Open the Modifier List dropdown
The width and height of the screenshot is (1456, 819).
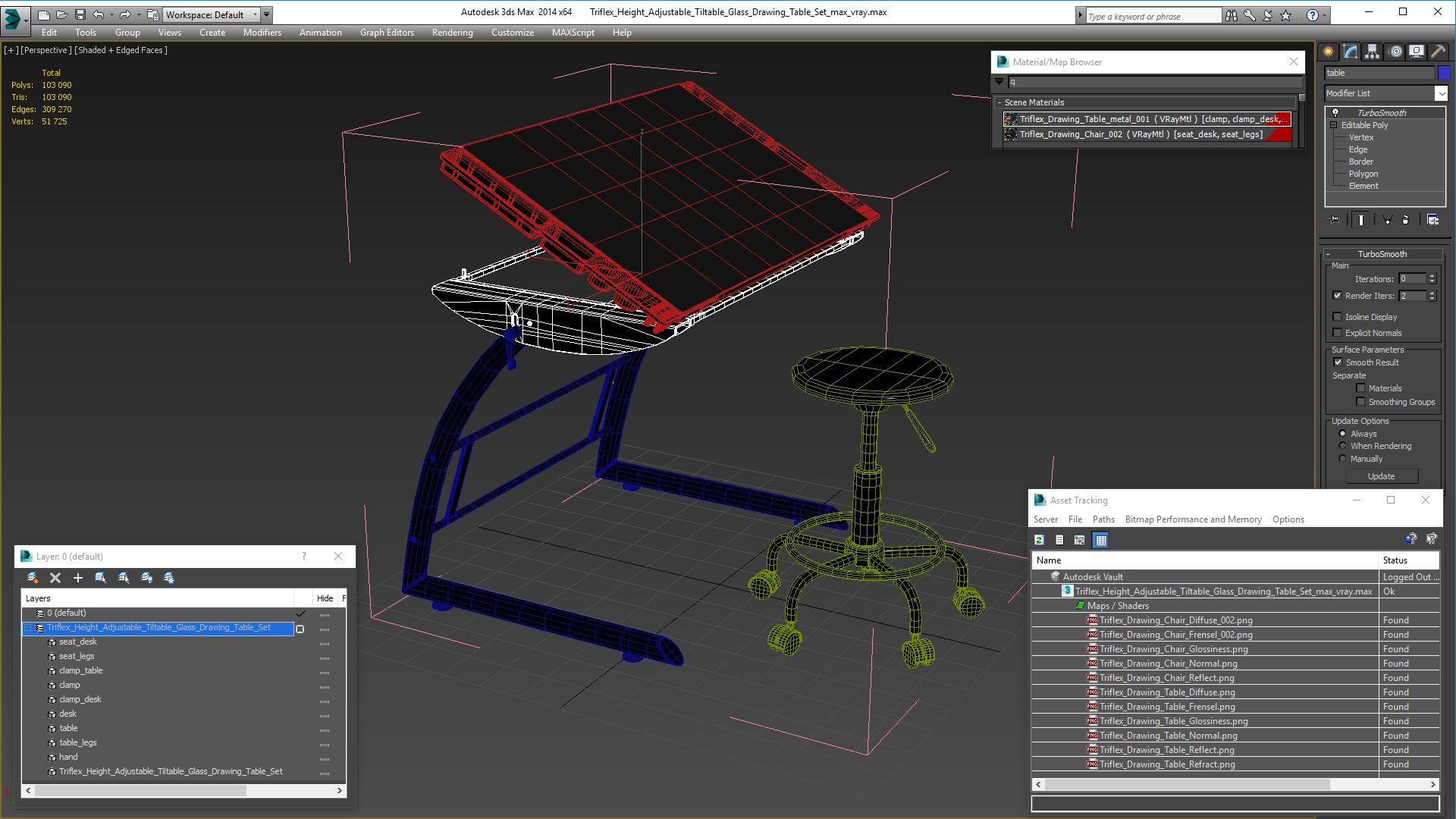tap(1441, 93)
